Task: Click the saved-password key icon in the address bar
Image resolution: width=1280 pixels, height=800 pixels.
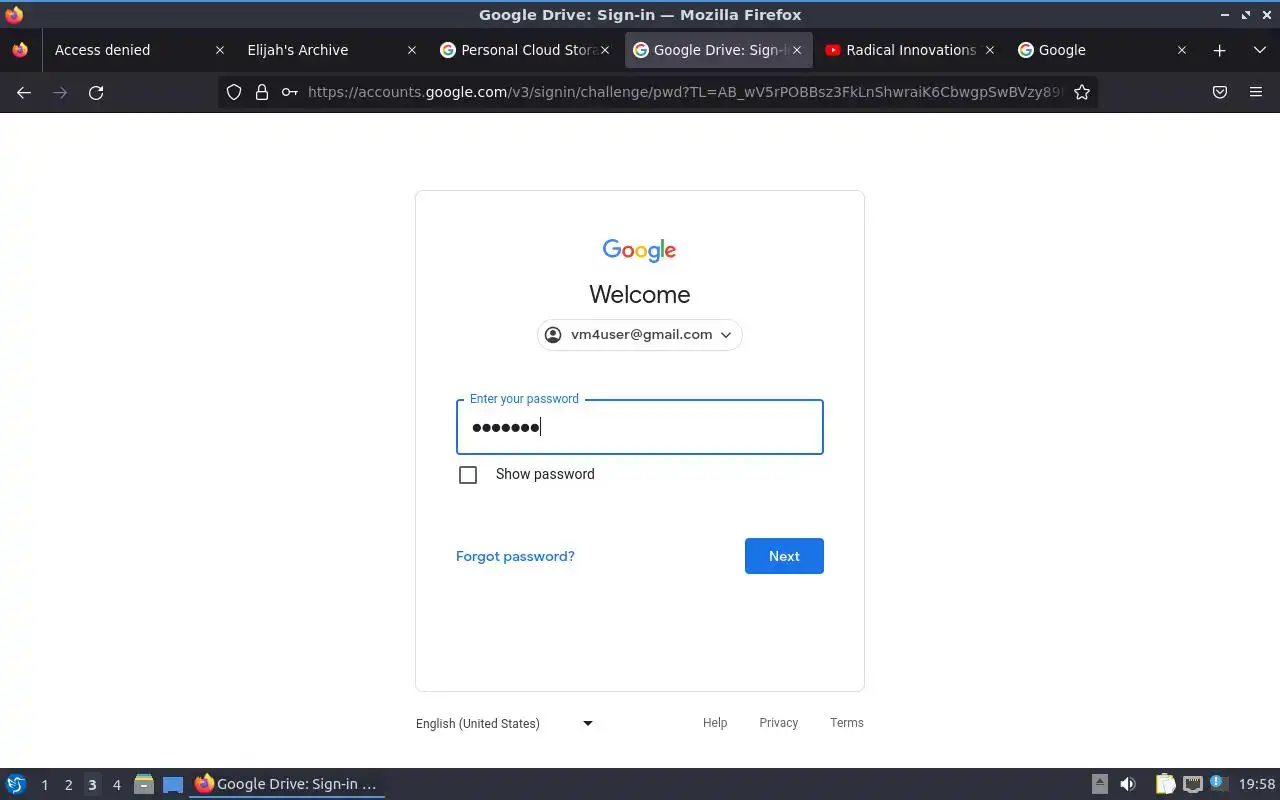Action: (x=289, y=92)
